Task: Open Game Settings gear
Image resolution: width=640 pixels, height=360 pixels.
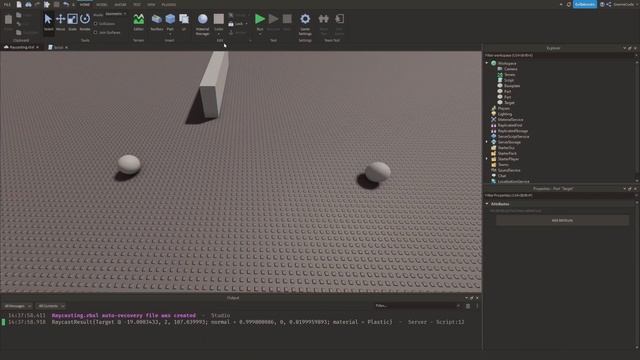Action: [x=305, y=19]
